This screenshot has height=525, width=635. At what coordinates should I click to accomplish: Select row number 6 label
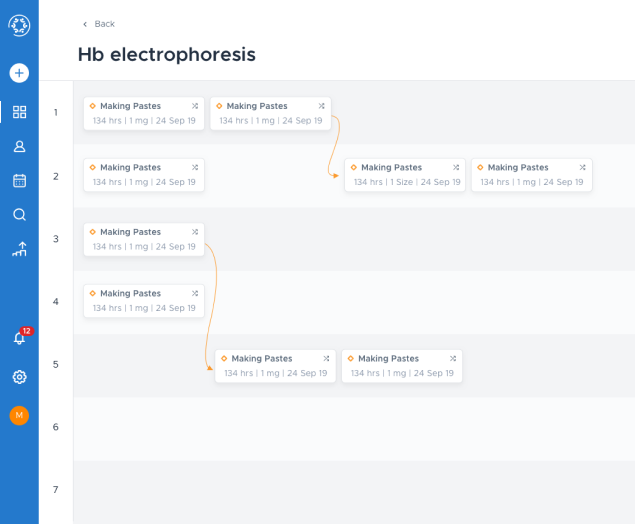(x=56, y=427)
